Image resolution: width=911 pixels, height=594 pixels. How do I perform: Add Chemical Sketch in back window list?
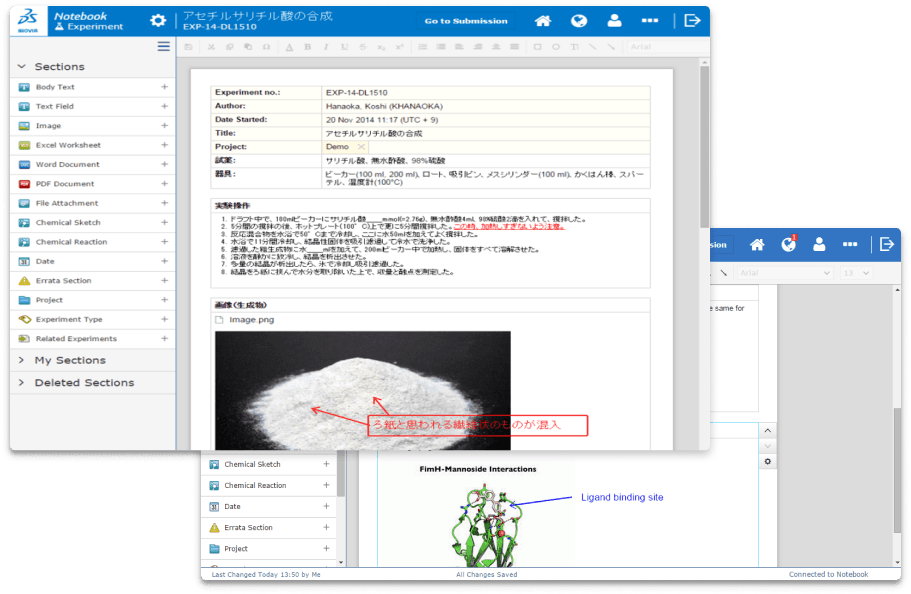326,464
